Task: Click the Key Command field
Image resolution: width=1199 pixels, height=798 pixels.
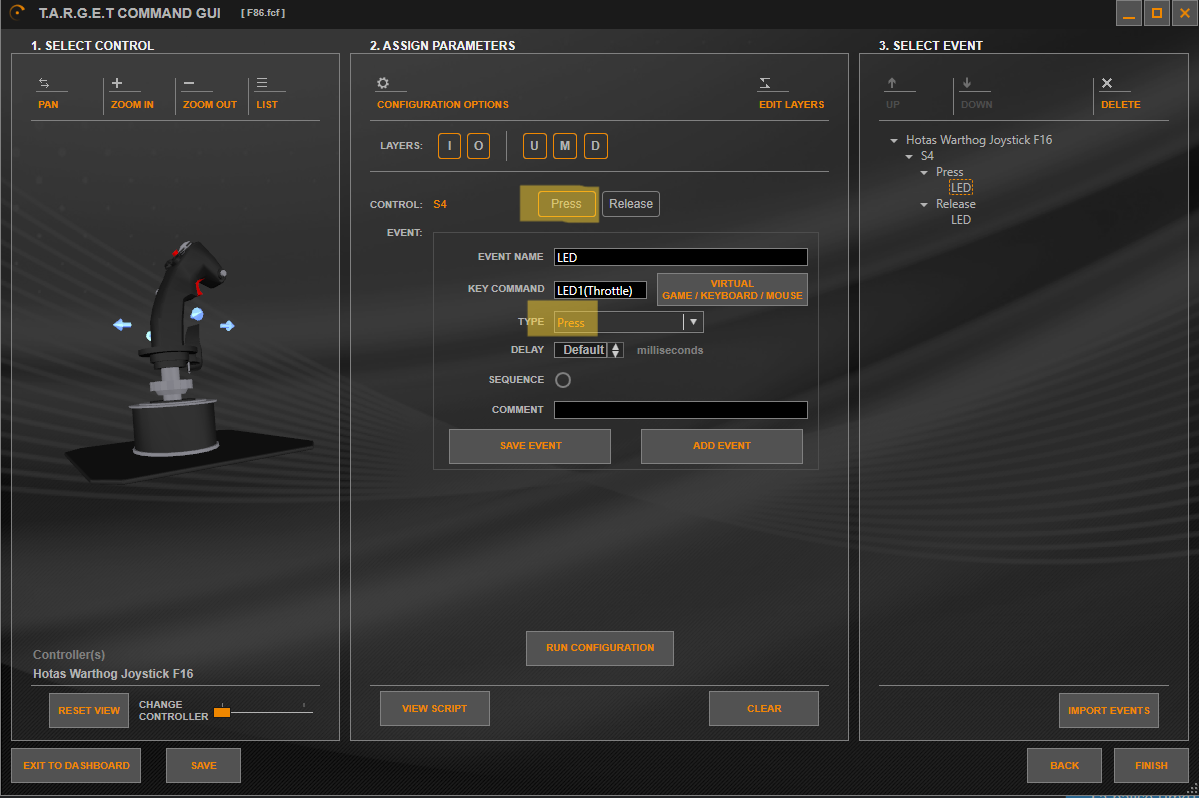Action: pos(600,290)
